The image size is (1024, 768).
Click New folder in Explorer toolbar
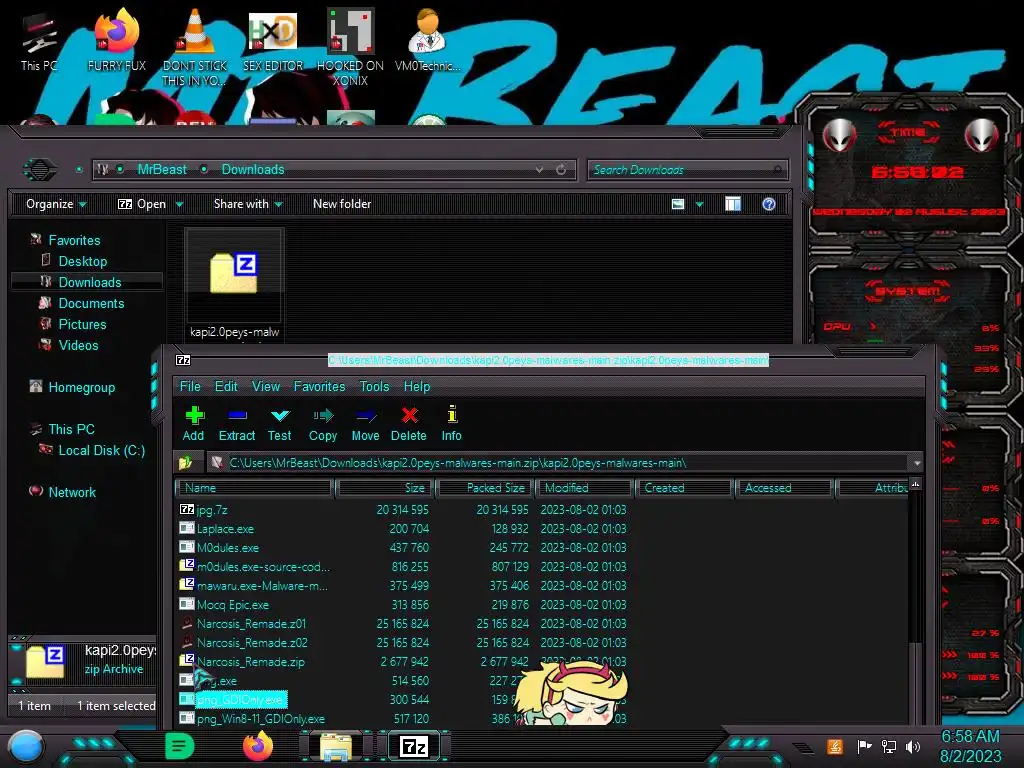pyautogui.click(x=342, y=204)
